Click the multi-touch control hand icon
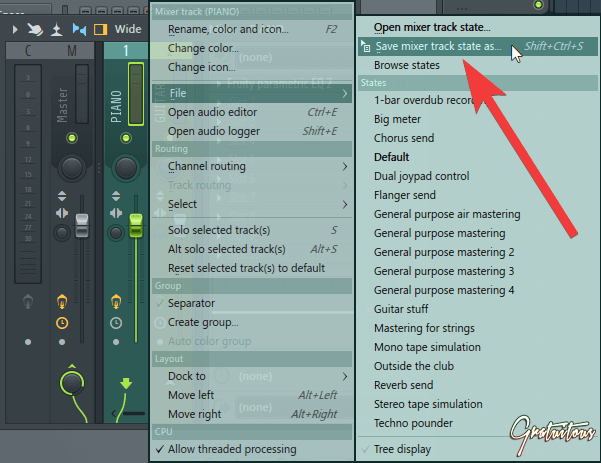 (35, 30)
